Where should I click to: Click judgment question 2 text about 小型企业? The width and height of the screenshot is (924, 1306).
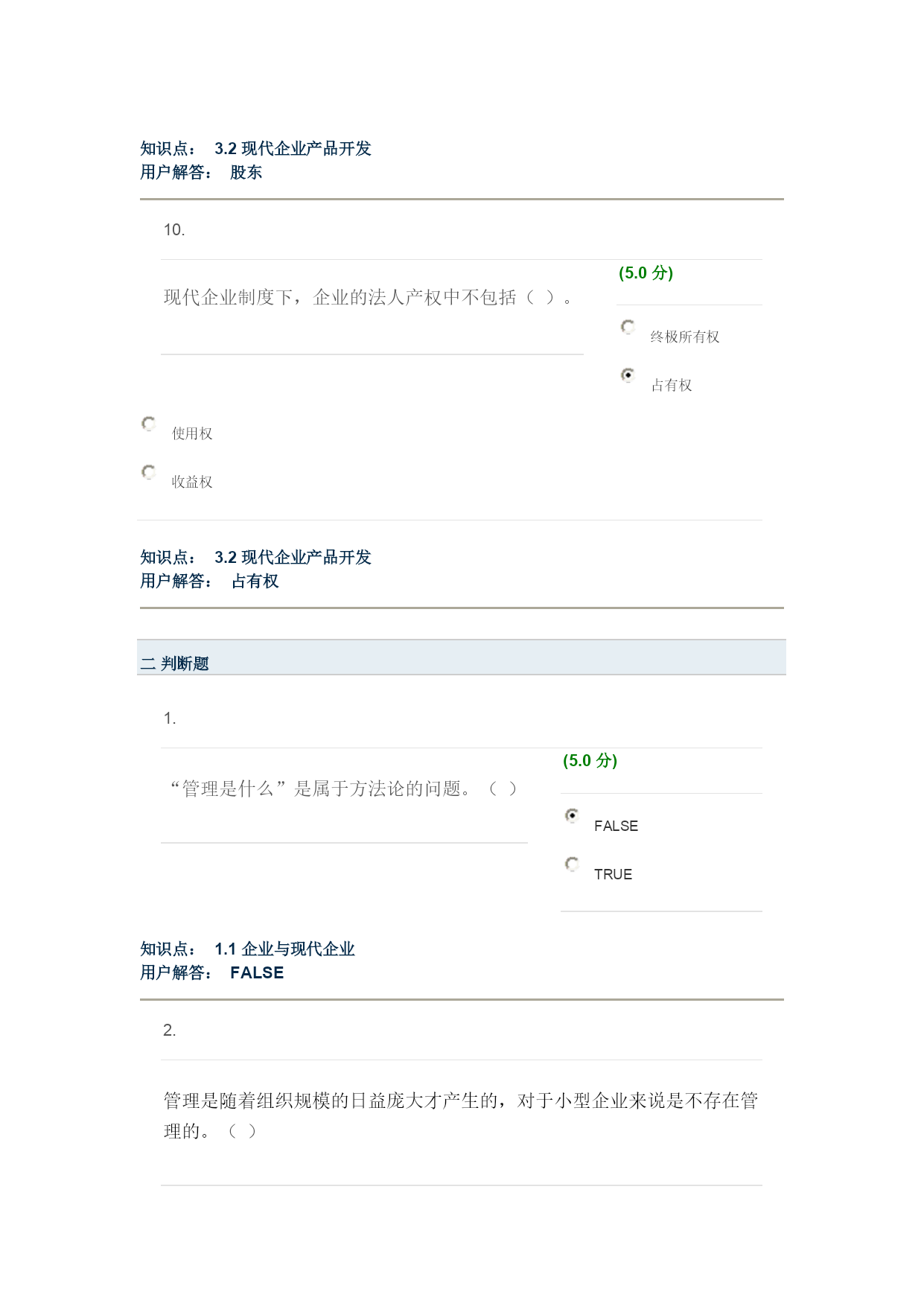[461, 1115]
